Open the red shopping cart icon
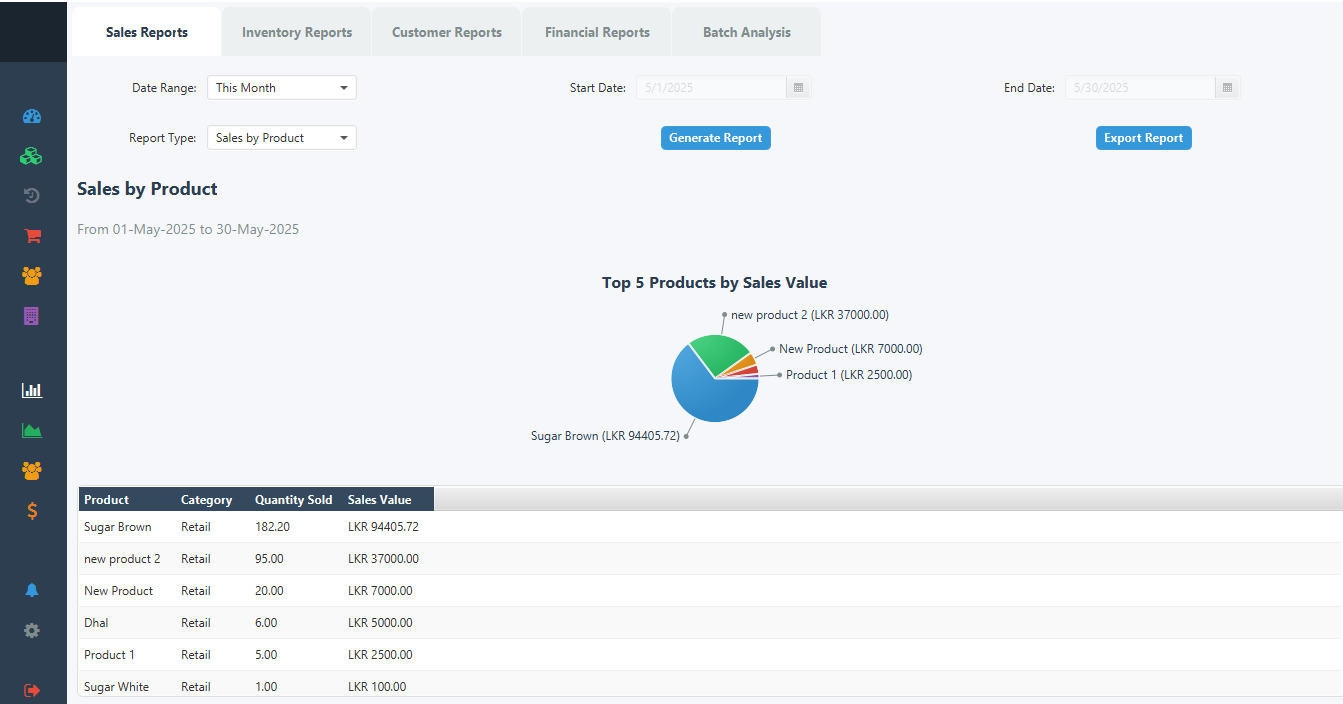Viewport: 1343px width, 704px height. point(32,236)
